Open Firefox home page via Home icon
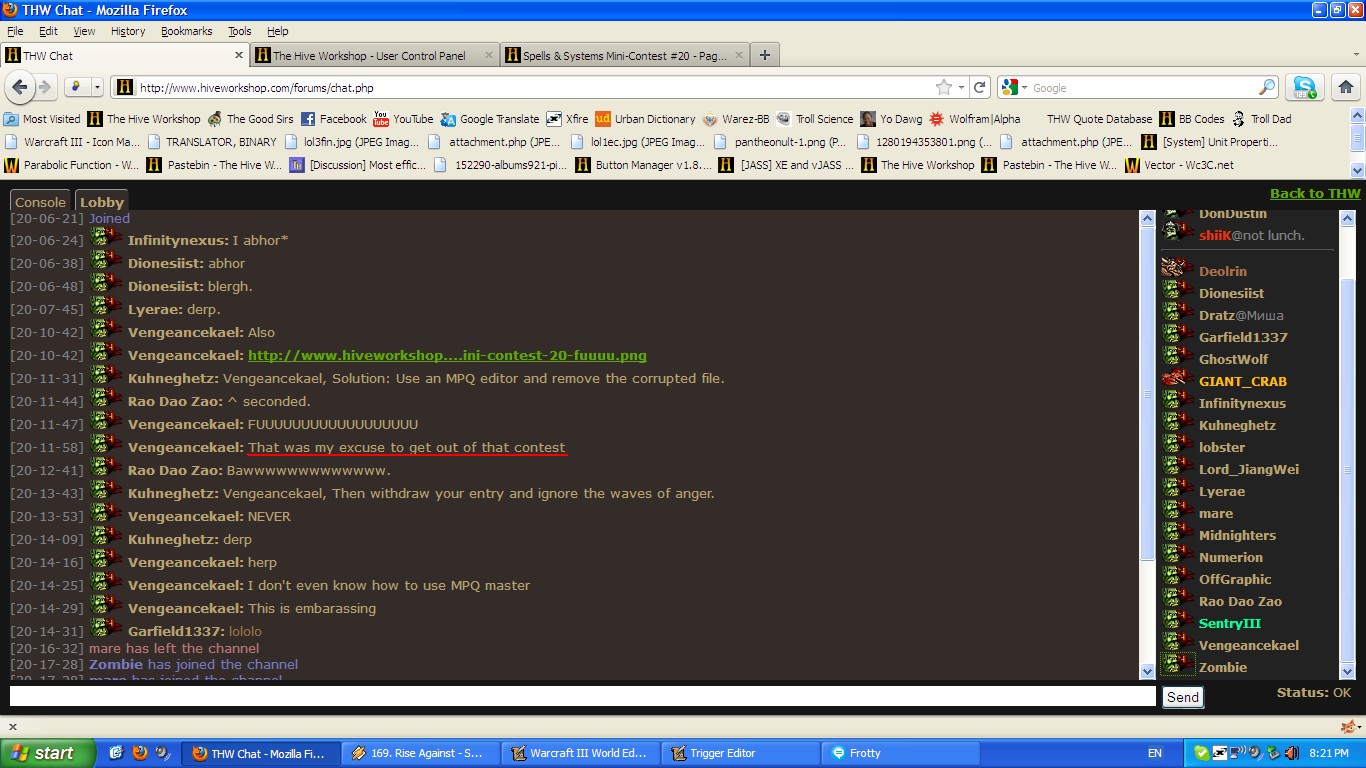Screen dimensions: 1366x768 point(1346,87)
